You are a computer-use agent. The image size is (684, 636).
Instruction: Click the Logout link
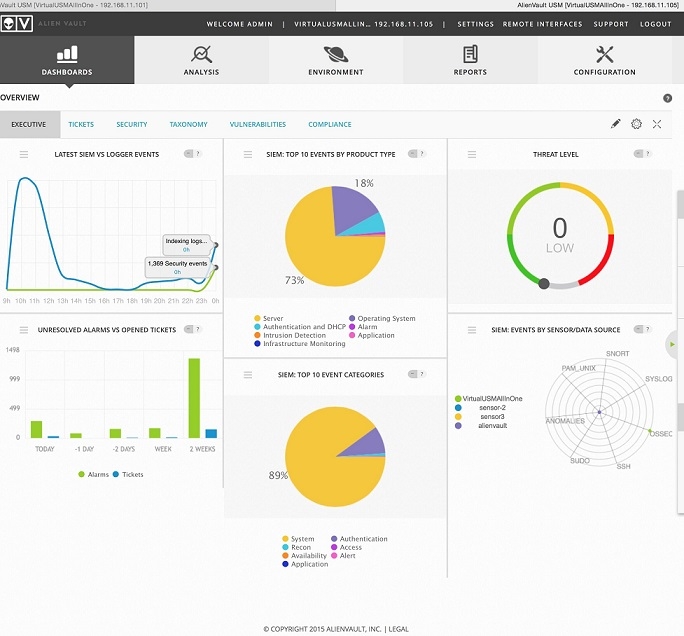point(656,24)
